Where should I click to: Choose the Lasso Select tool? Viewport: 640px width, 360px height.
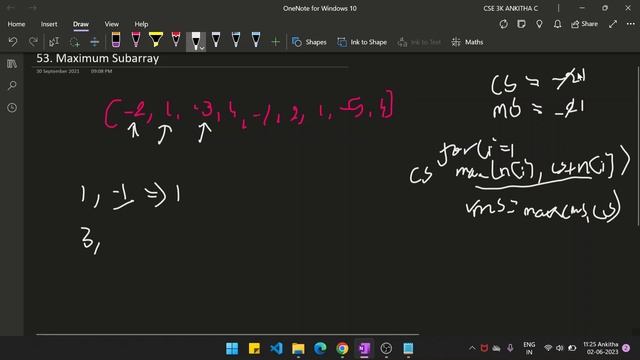[x=74, y=42]
